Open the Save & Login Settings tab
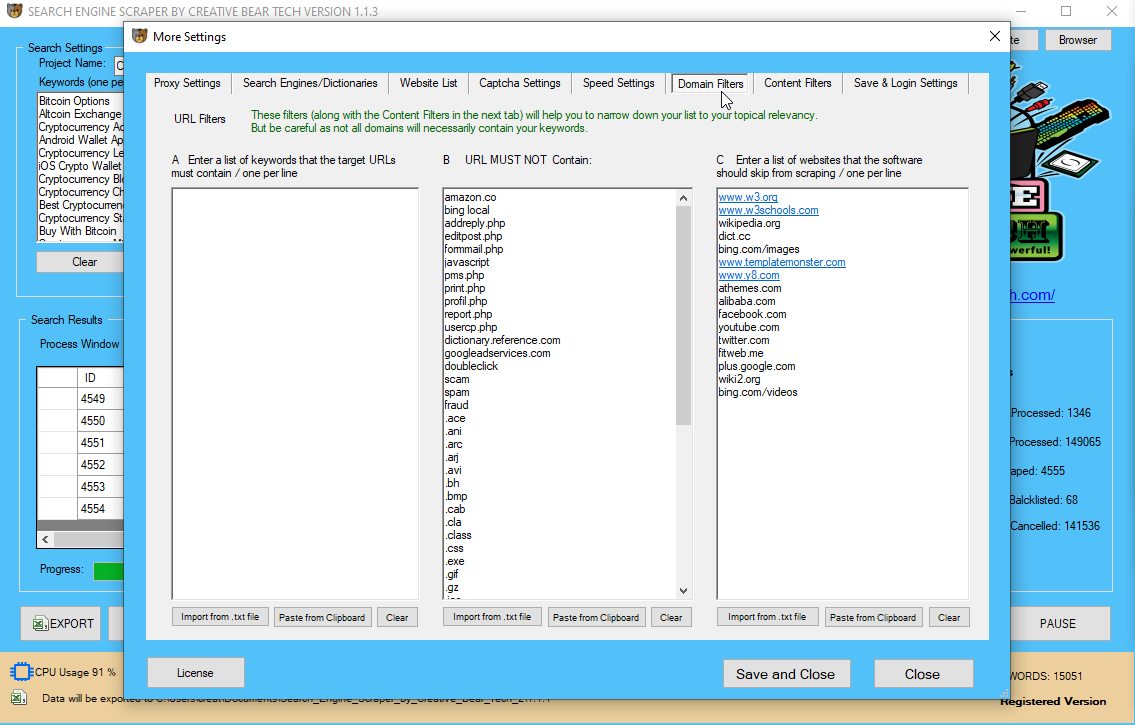This screenshot has height=725, width=1135. click(904, 84)
